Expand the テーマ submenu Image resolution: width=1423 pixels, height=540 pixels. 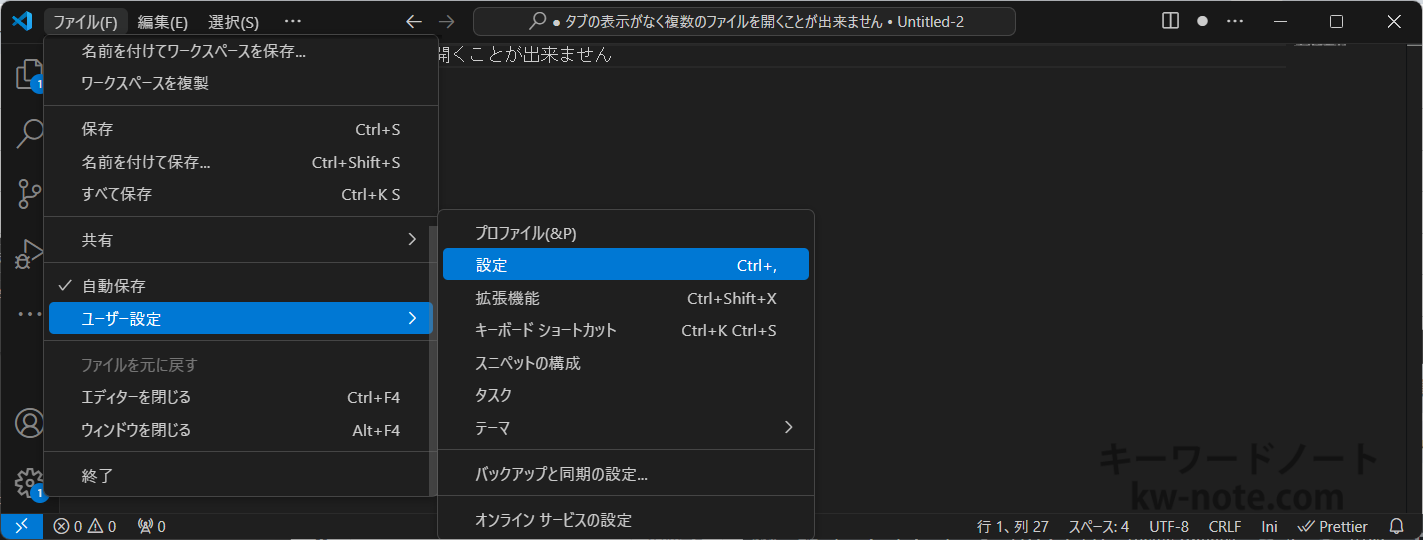(x=625, y=428)
